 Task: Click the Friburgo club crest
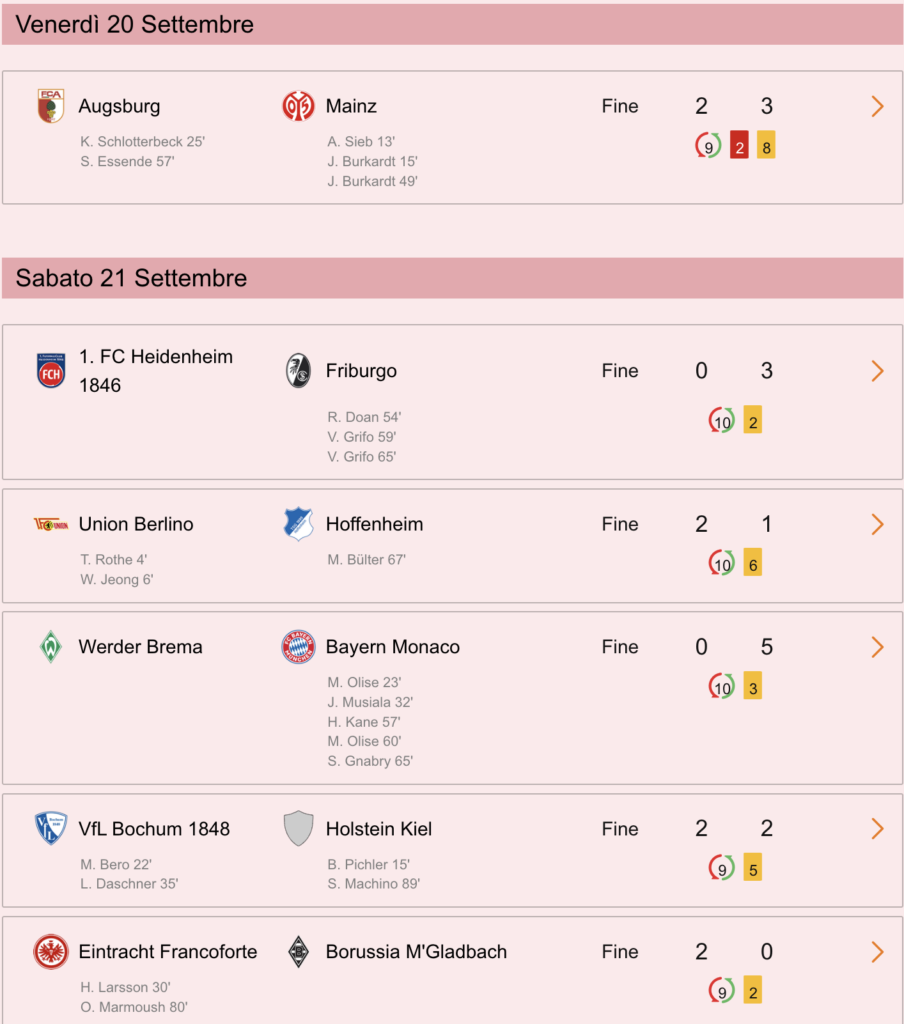click(298, 370)
